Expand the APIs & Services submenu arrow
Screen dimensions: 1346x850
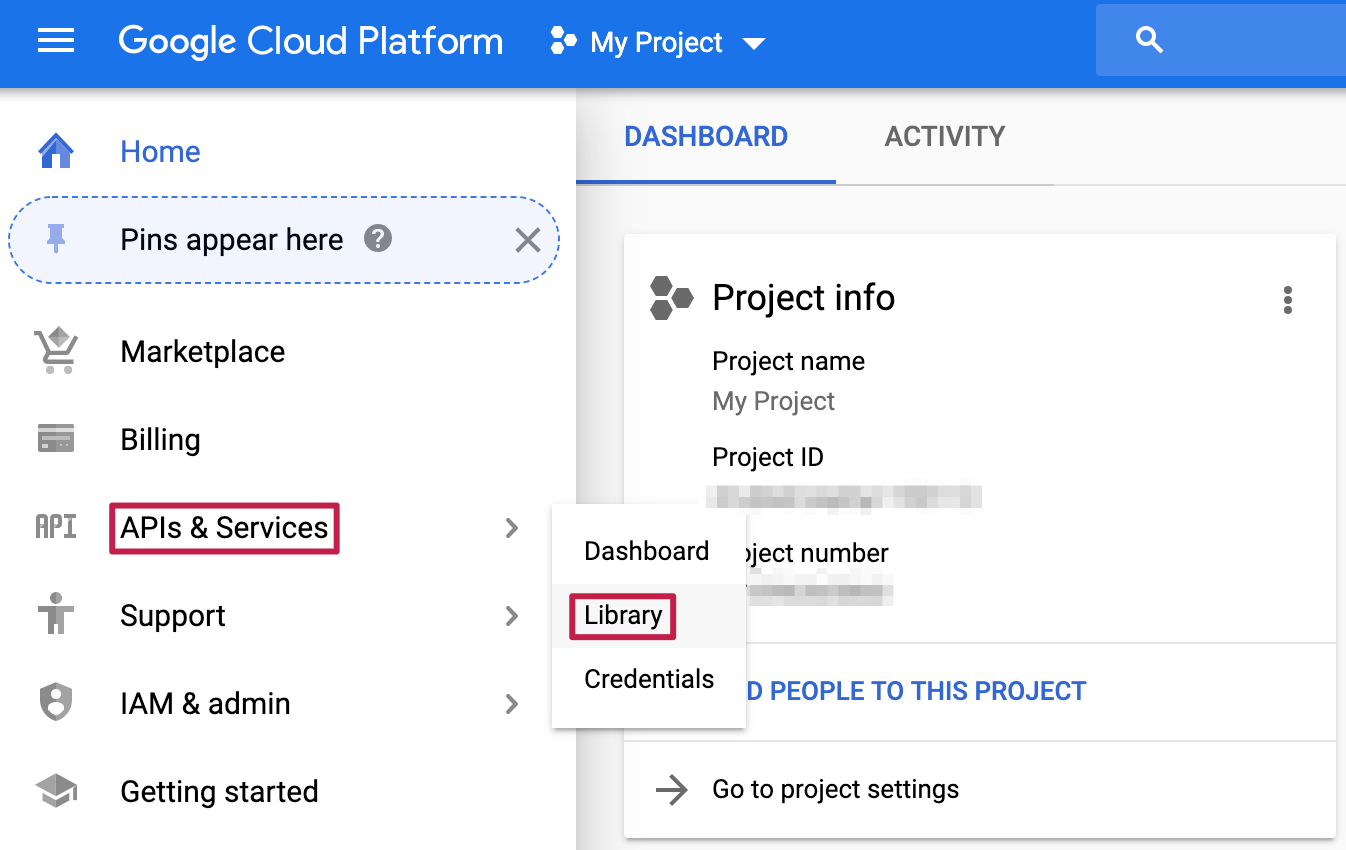[x=512, y=527]
